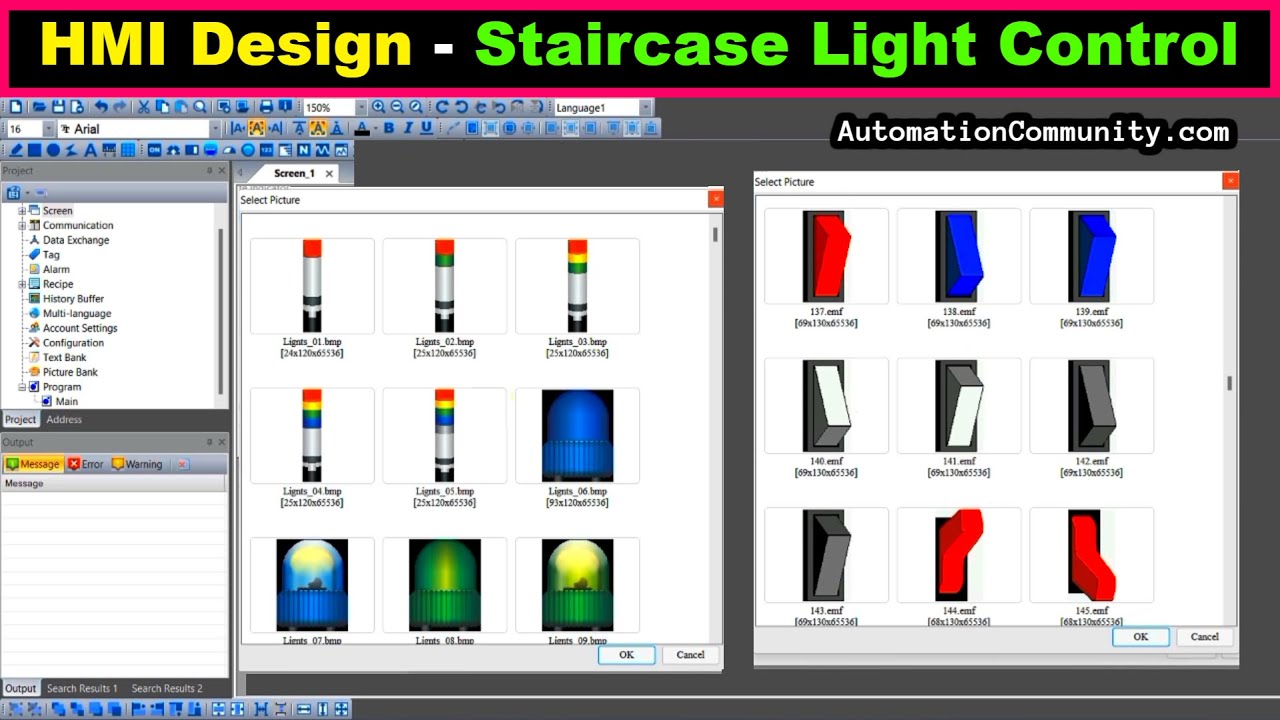Insert the 123 numeric display object
The image size is (1280, 720).
pyautogui.click(x=266, y=150)
